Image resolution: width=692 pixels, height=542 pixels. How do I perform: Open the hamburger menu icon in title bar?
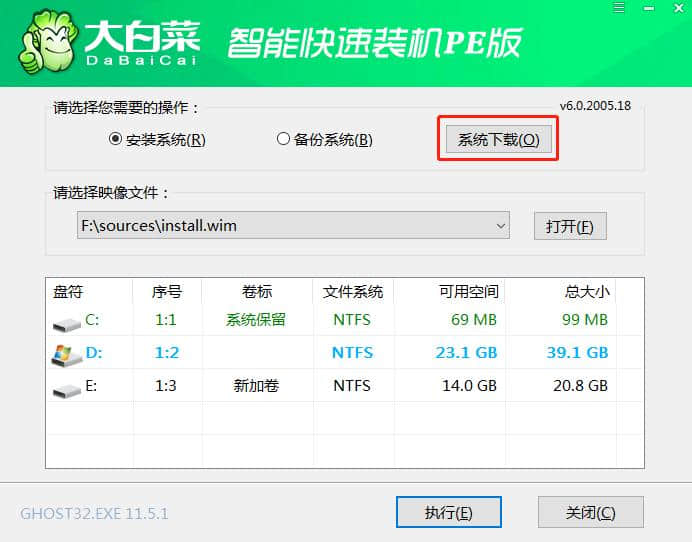619,8
